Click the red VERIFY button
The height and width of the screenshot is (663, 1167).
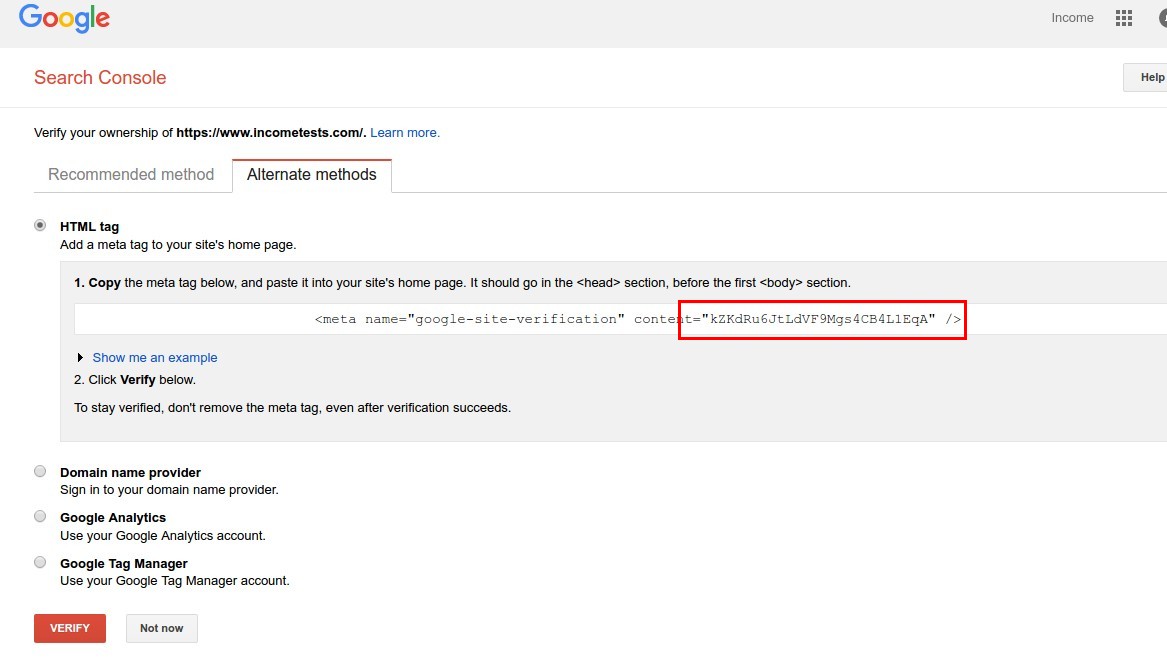70,628
